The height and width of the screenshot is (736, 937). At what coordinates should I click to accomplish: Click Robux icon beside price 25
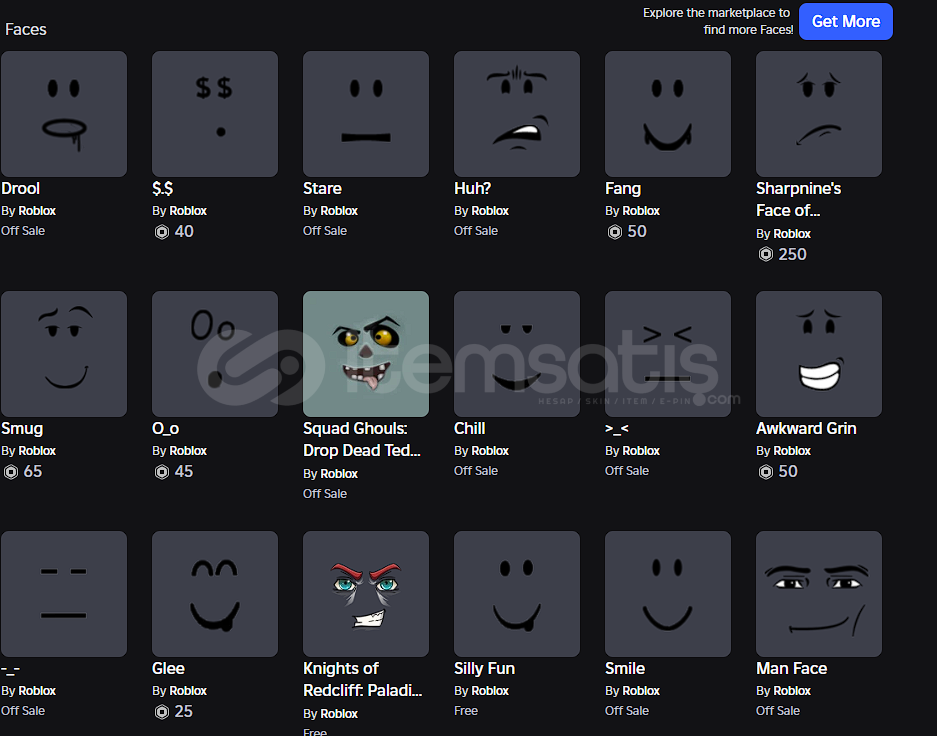point(162,712)
